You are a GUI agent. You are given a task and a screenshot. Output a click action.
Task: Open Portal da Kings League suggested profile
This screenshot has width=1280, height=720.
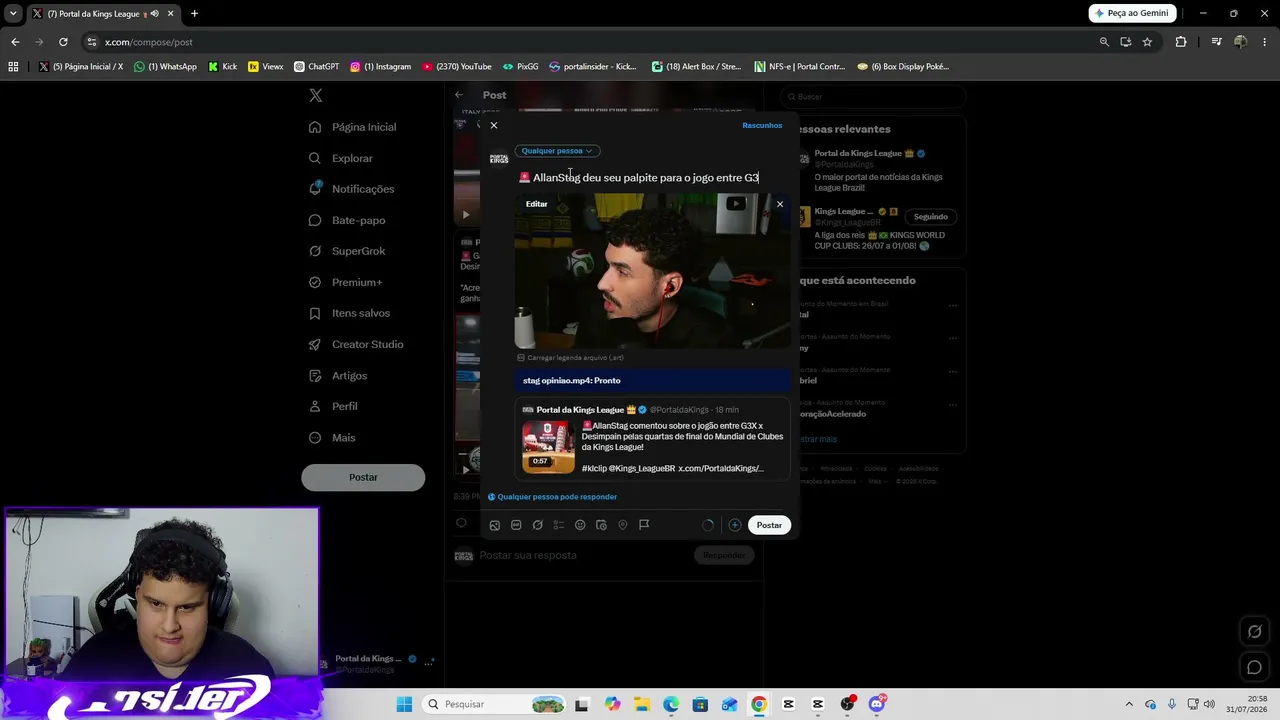(860, 154)
